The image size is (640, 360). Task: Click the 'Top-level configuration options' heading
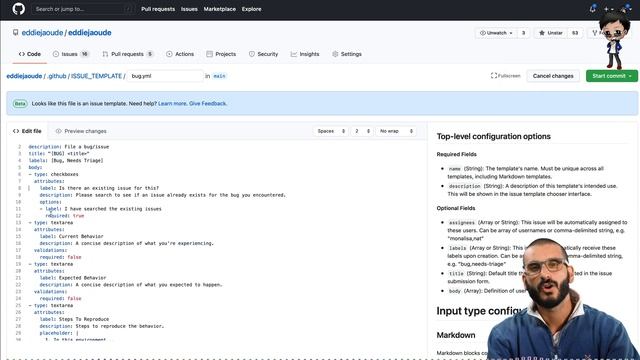pyautogui.click(x=493, y=136)
